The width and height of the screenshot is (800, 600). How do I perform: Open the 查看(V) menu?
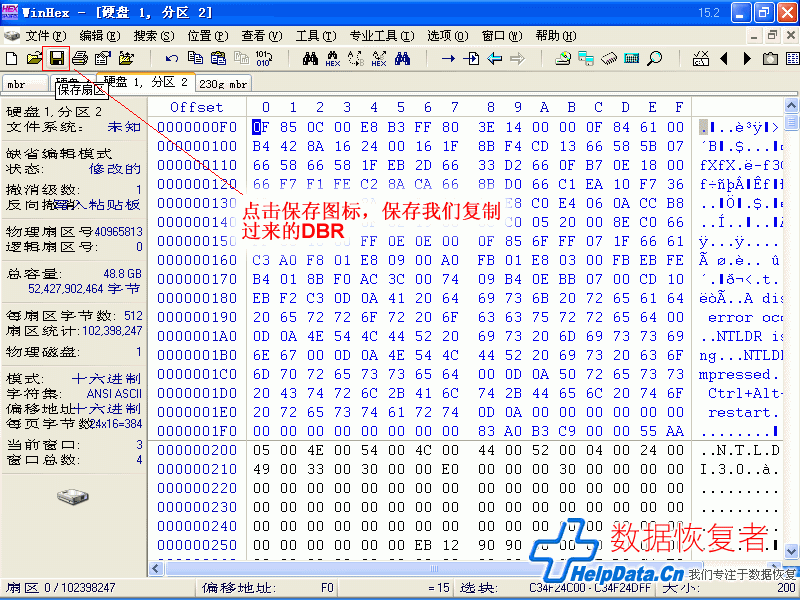click(x=262, y=36)
